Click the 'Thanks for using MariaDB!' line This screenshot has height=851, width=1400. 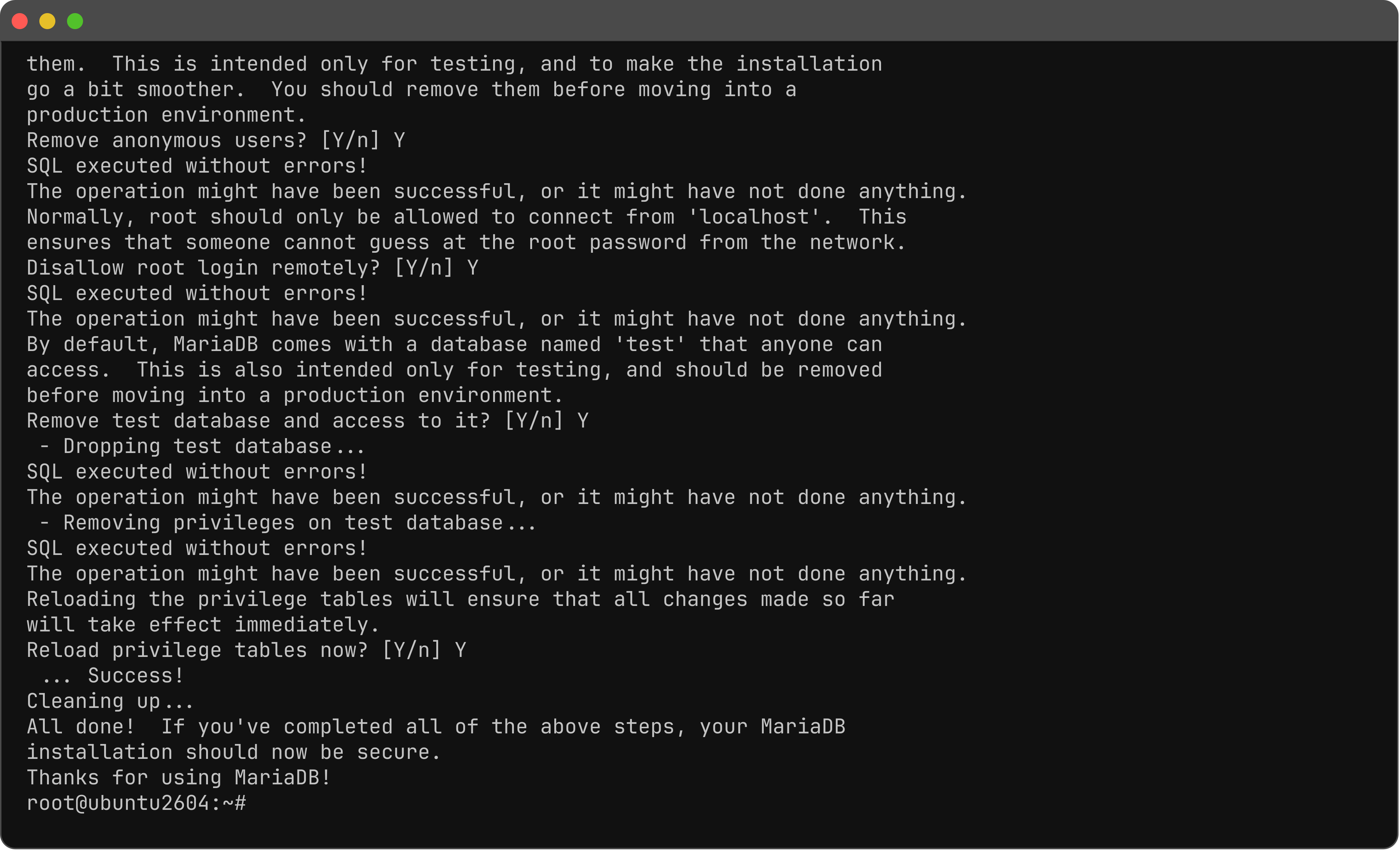point(178,778)
